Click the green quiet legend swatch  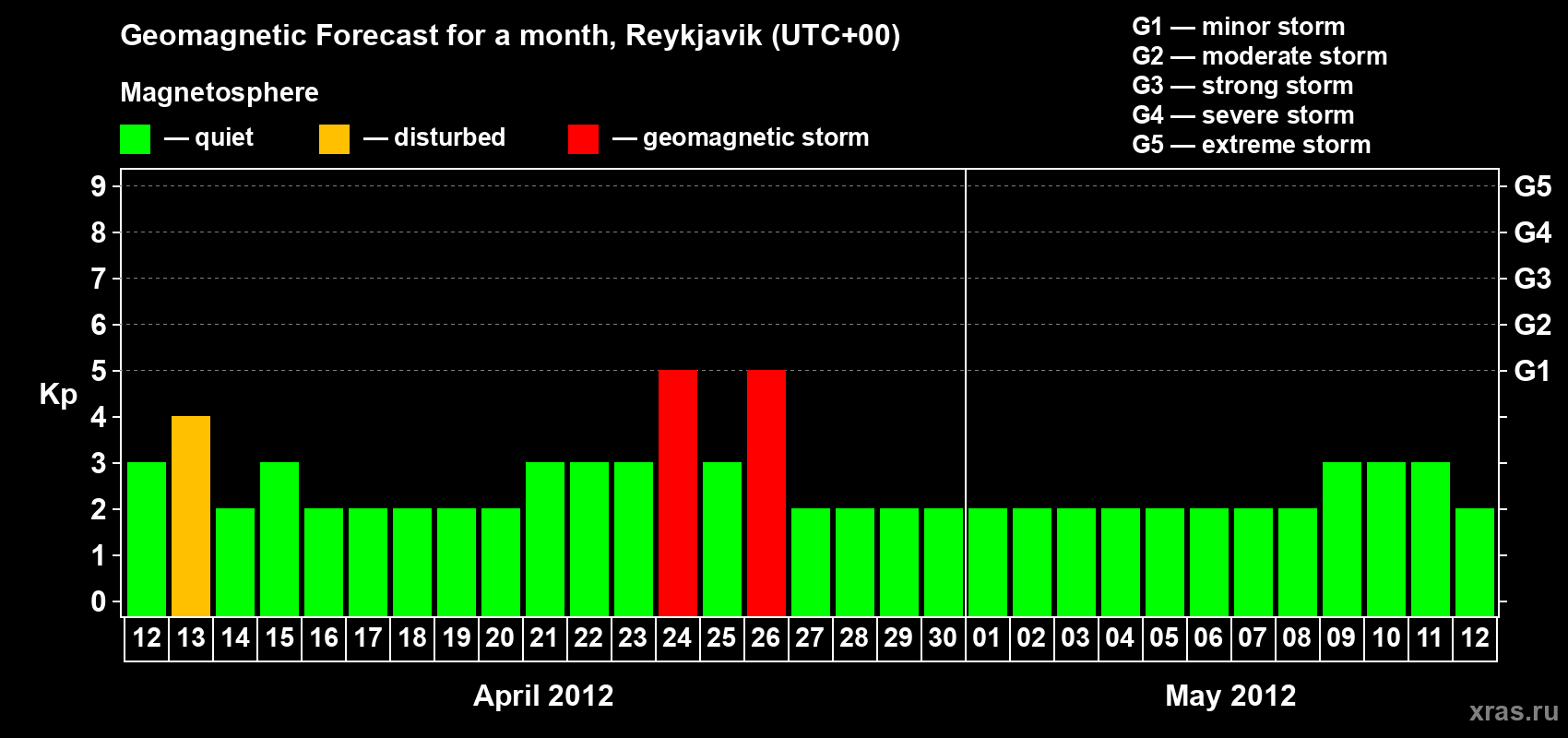click(135, 139)
